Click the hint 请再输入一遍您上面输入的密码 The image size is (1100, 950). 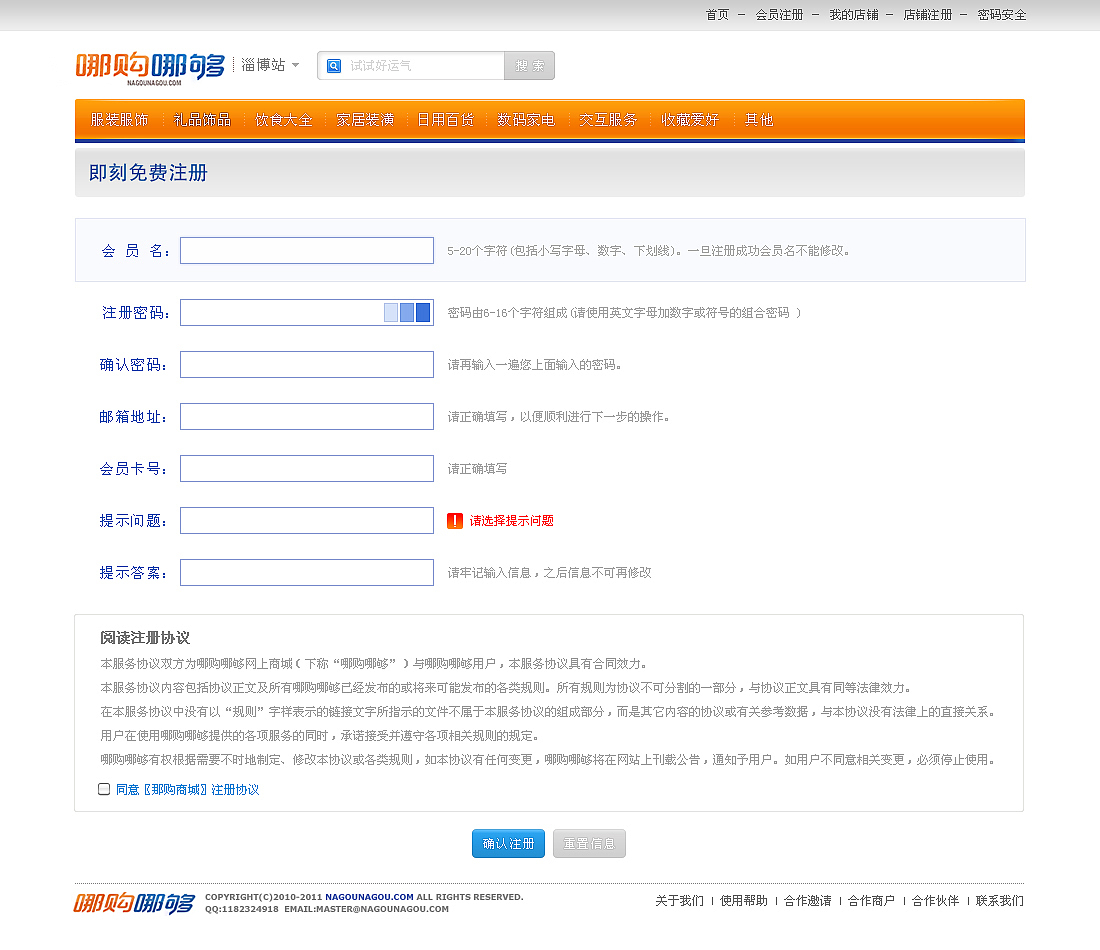click(535, 365)
